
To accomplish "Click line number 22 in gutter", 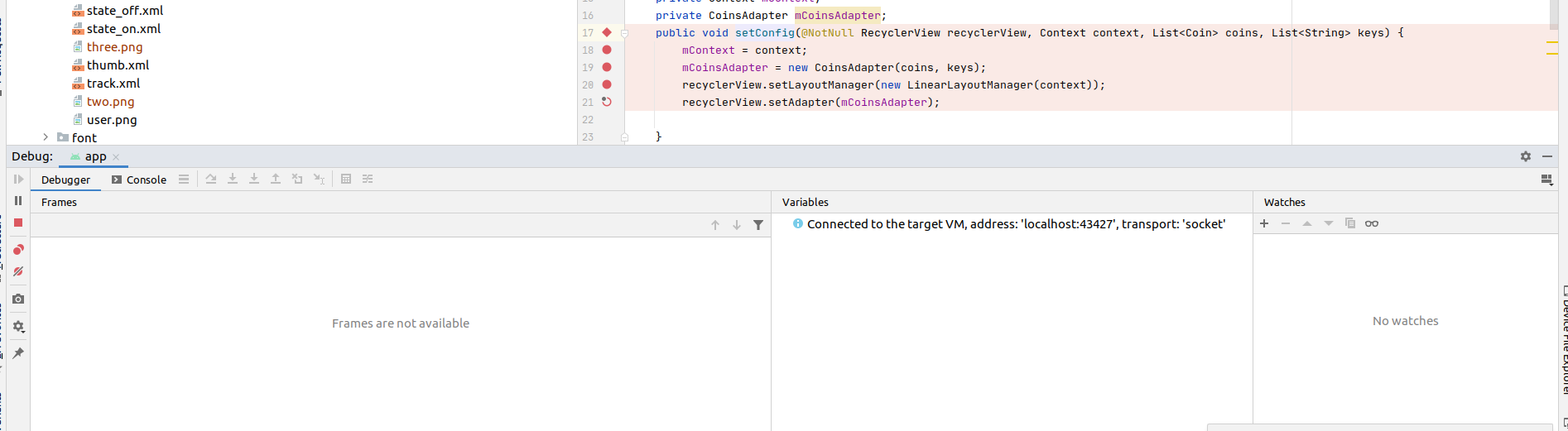I will (588, 120).
